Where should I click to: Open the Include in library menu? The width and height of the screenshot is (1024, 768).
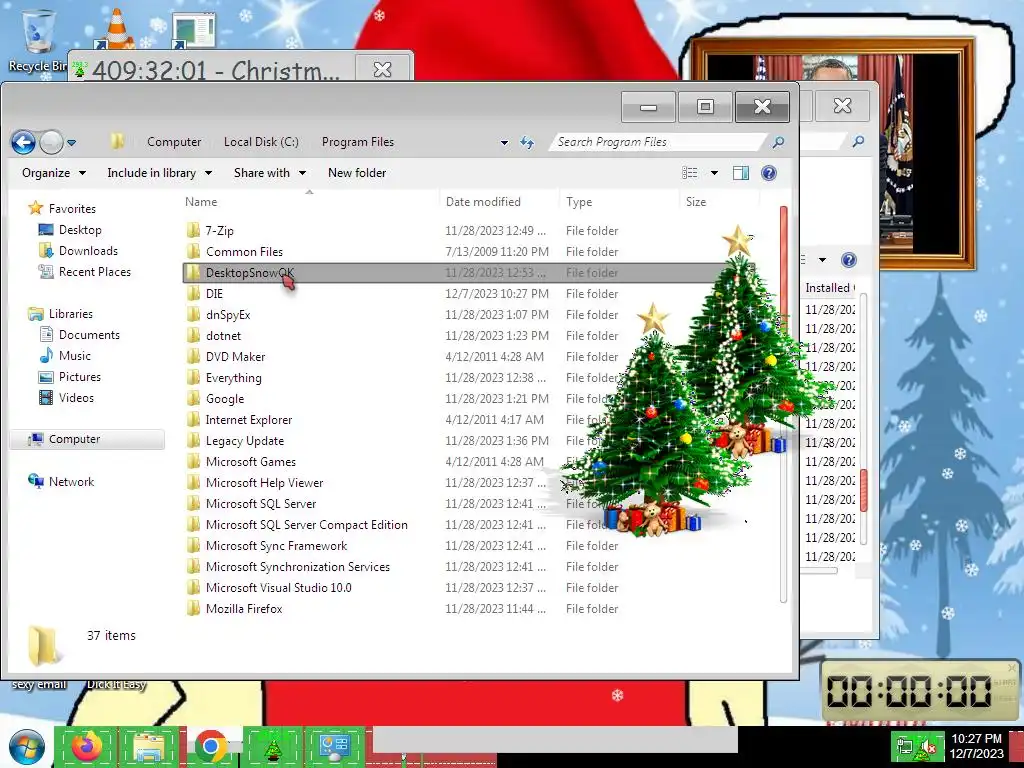(159, 173)
